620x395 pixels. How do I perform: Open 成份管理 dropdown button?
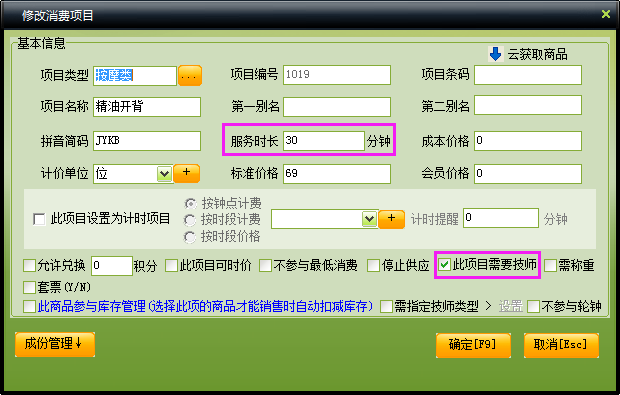coord(55,344)
